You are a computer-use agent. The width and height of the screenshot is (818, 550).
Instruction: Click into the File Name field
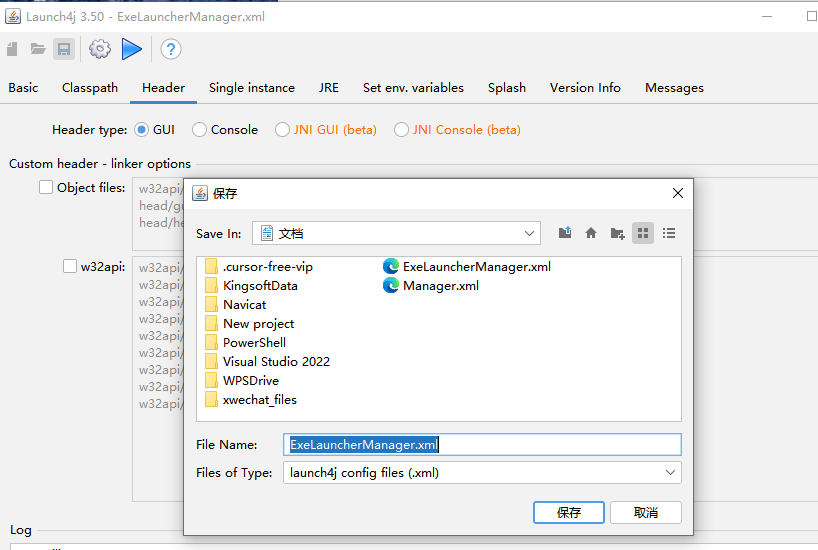coord(482,445)
